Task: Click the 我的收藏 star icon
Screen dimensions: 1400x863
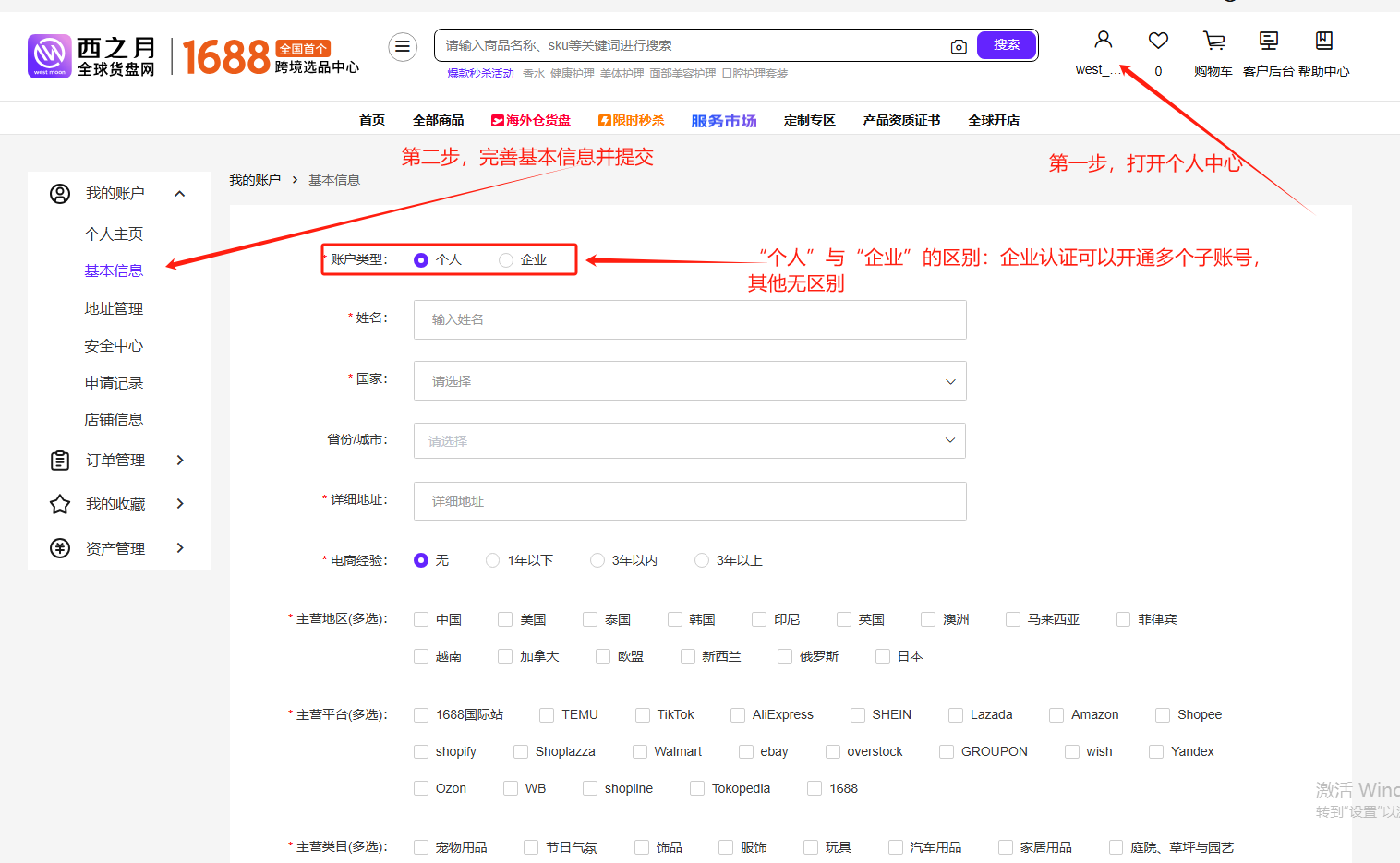Action: coord(60,504)
